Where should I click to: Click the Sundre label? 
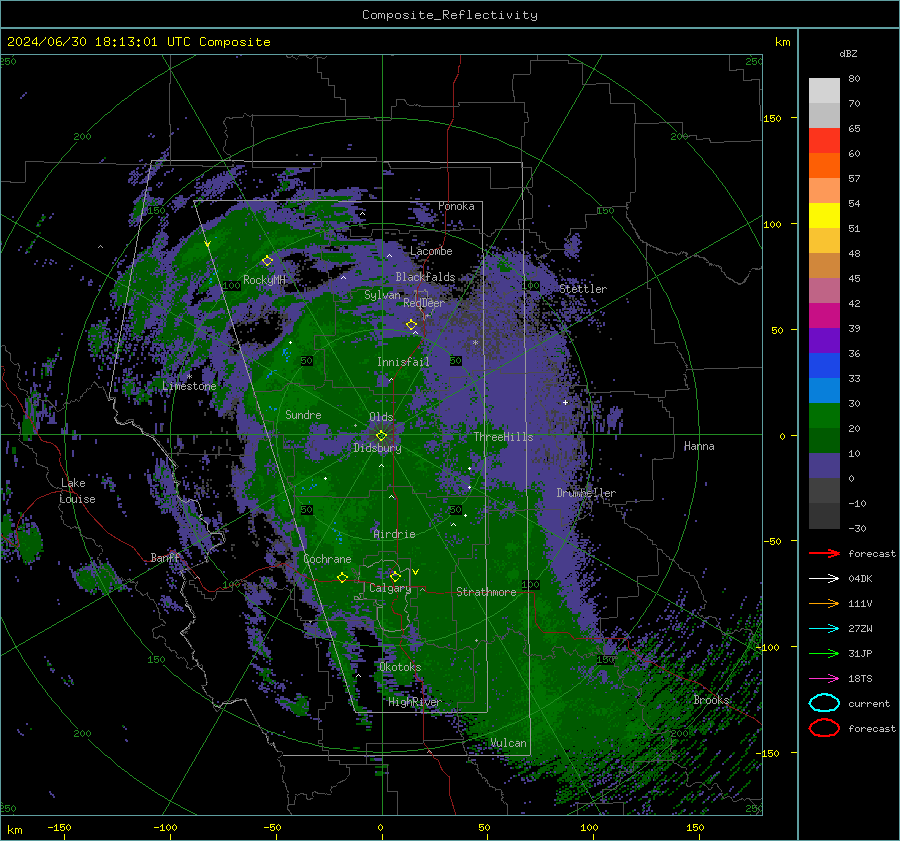303,414
